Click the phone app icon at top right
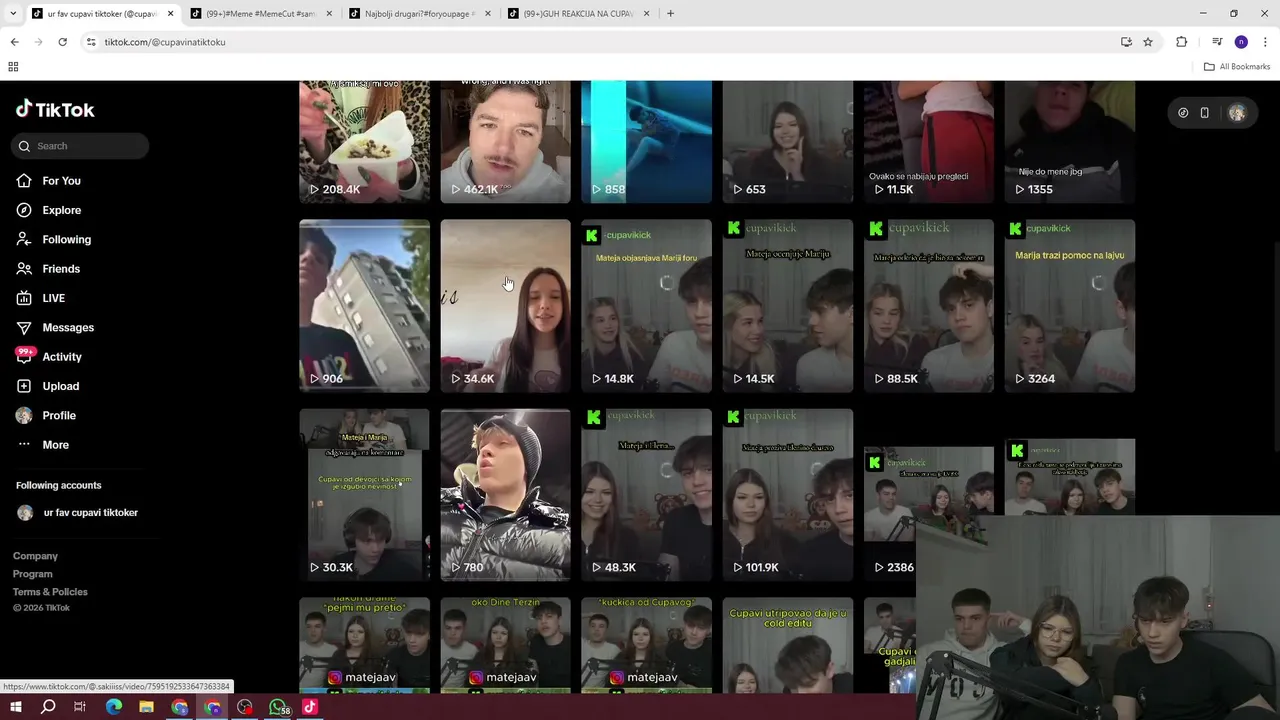 [x=1204, y=113]
